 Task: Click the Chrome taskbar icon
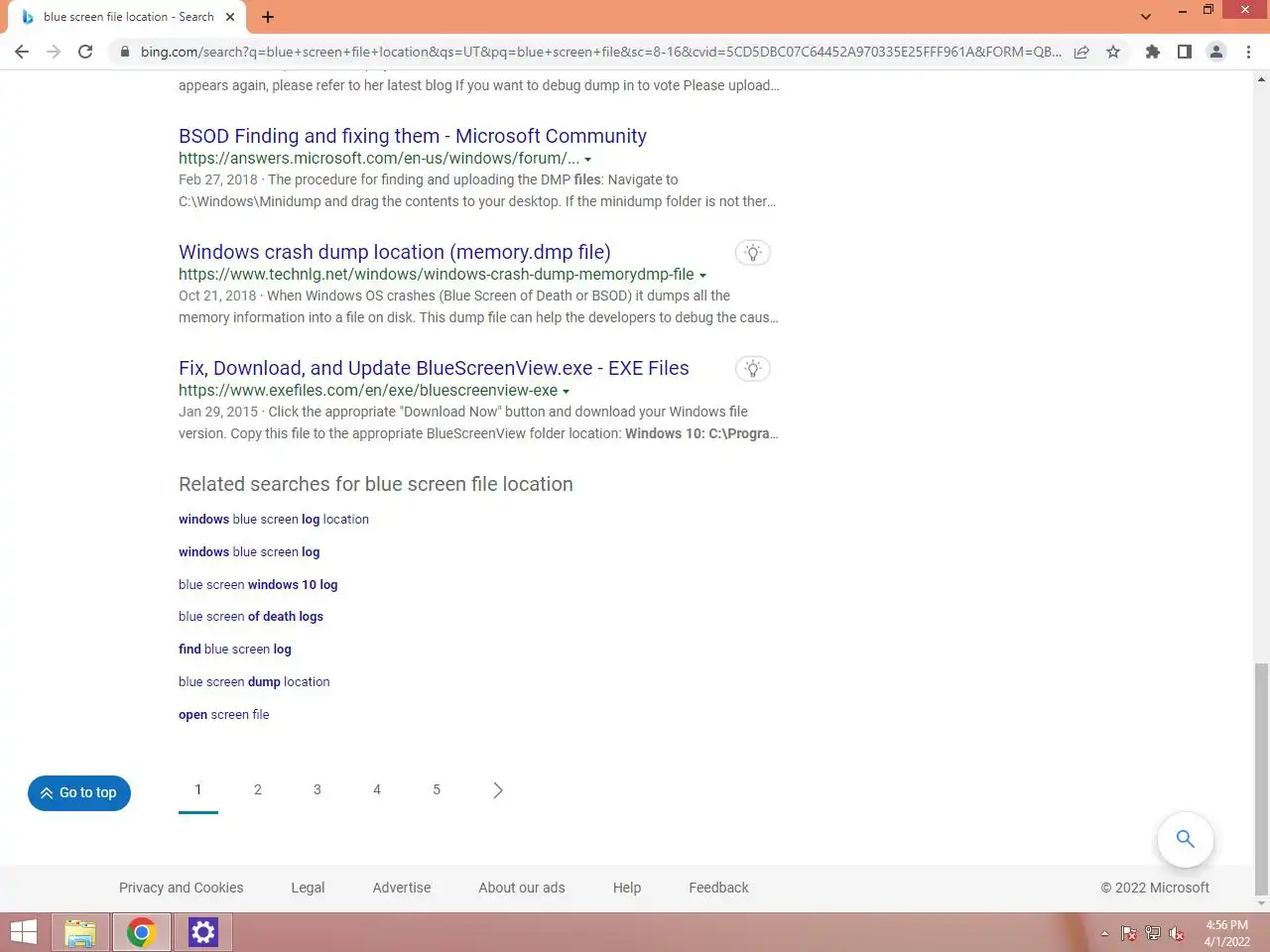coord(141,932)
